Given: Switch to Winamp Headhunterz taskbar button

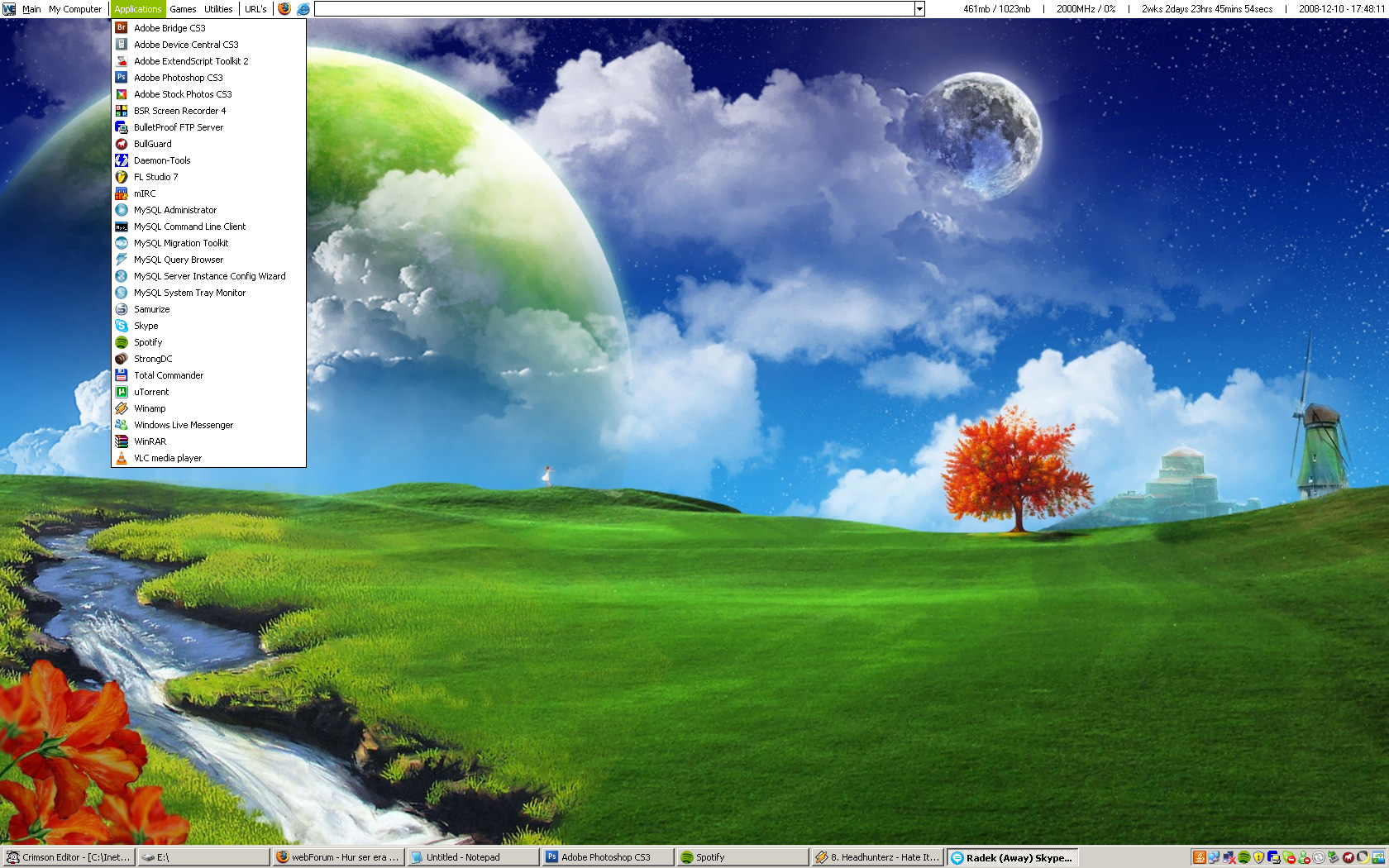Looking at the screenshot, I should tap(877, 857).
